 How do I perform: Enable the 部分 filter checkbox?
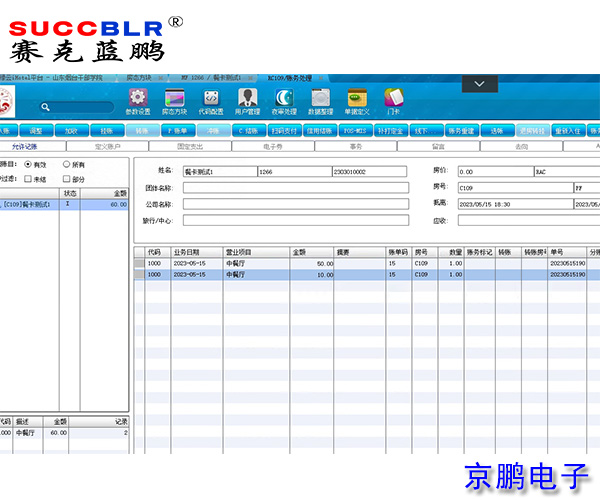(x=67, y=179)
